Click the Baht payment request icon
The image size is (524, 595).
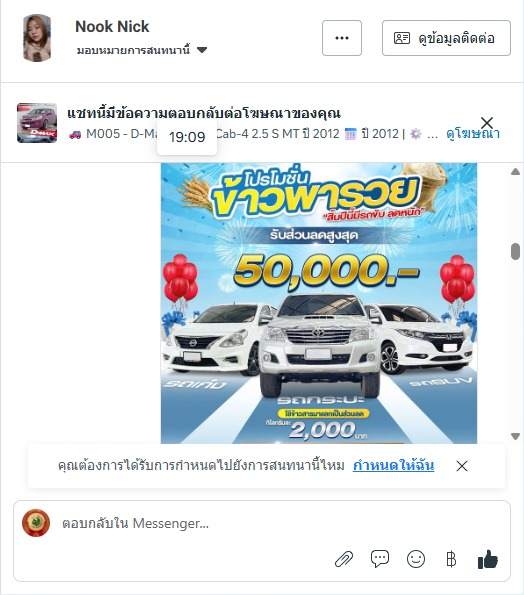tap(451, 559)
